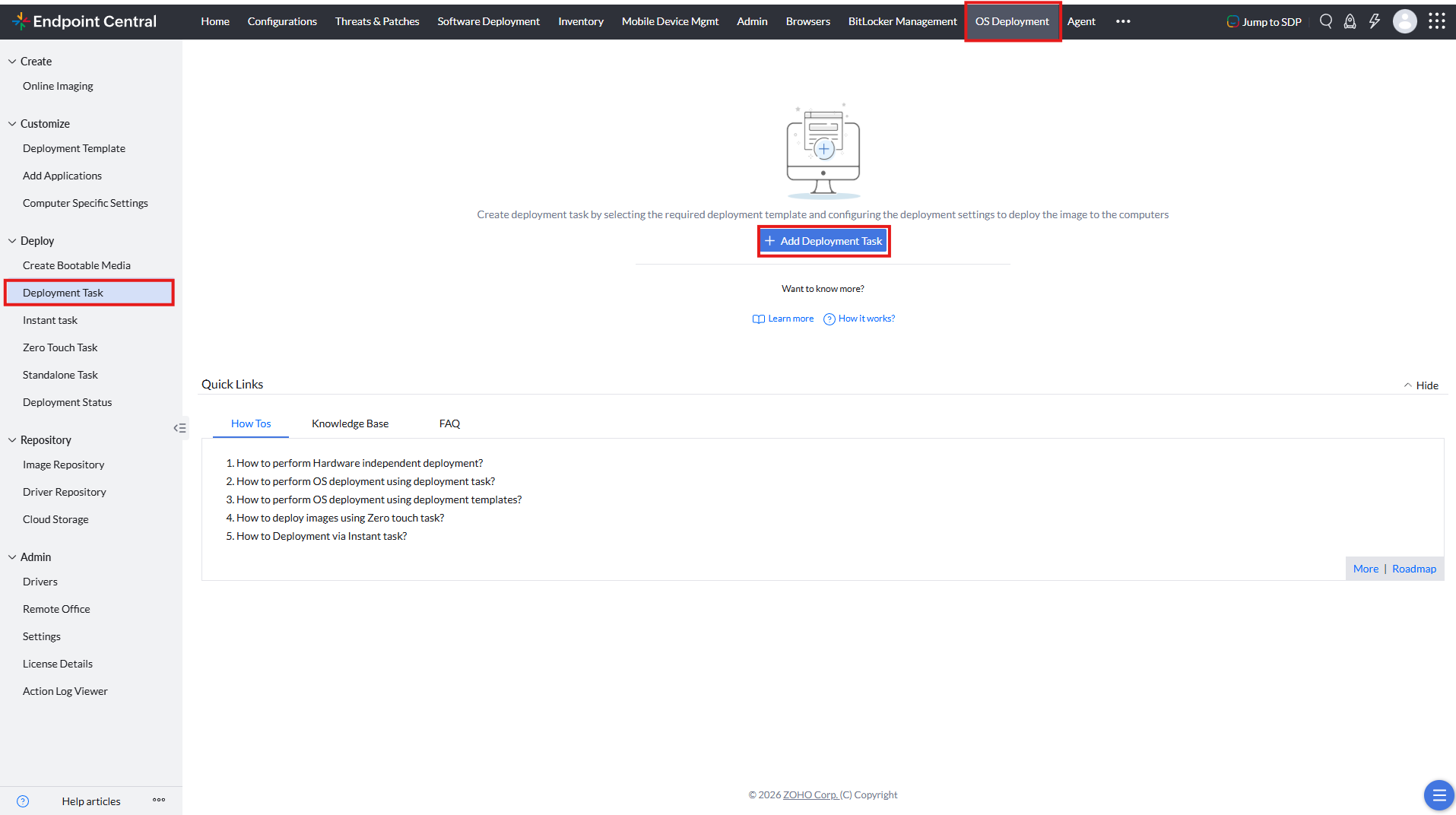Viewport: 1456px width, 815px height.
Task: Open the Roadmap link
Action: 1414,569
